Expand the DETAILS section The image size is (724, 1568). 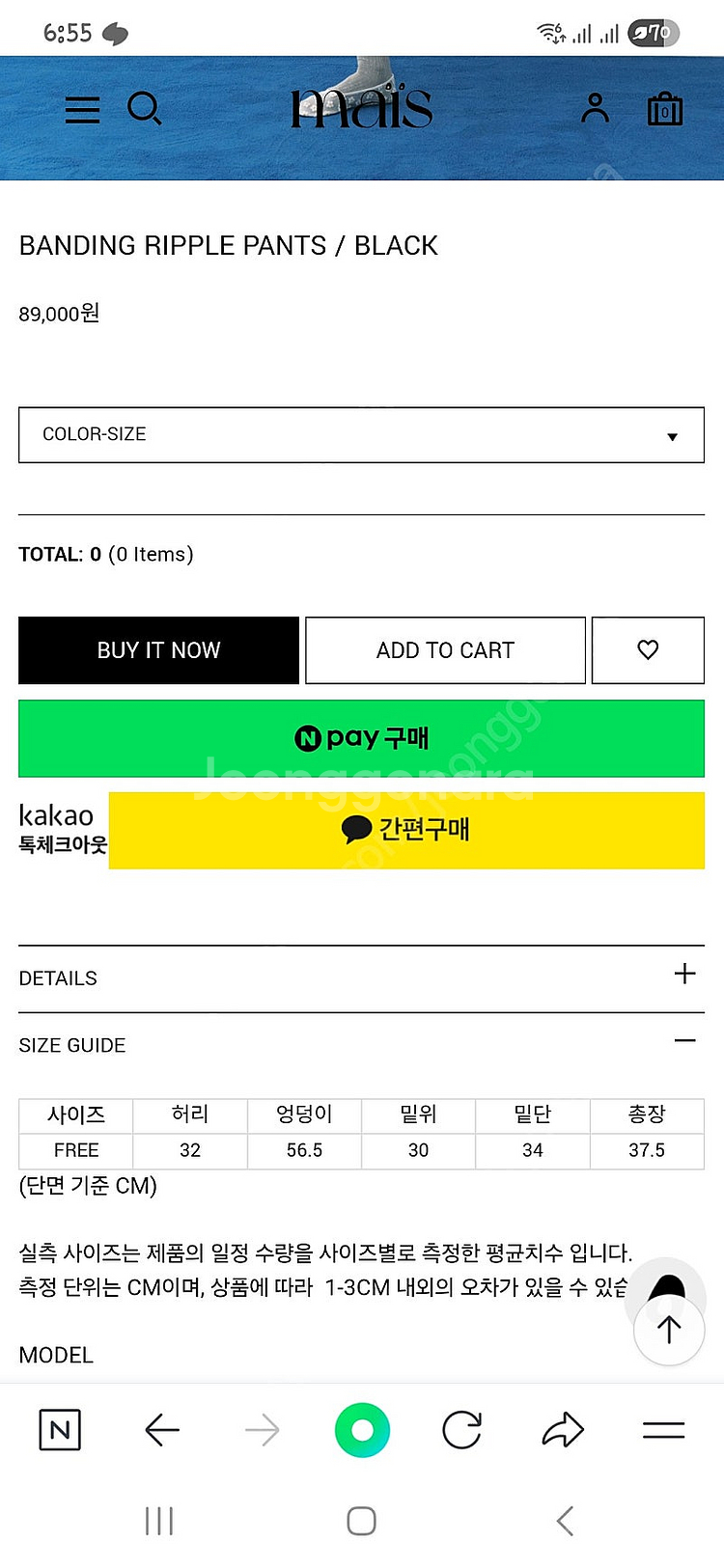(x=684, y=974)
